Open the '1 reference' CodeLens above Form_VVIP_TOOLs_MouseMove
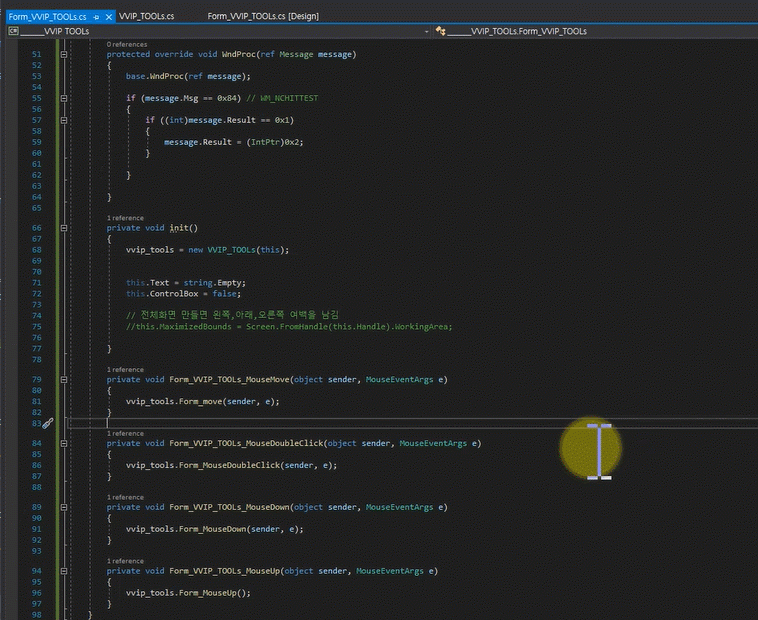758x620 pixels. click(125, 370)
